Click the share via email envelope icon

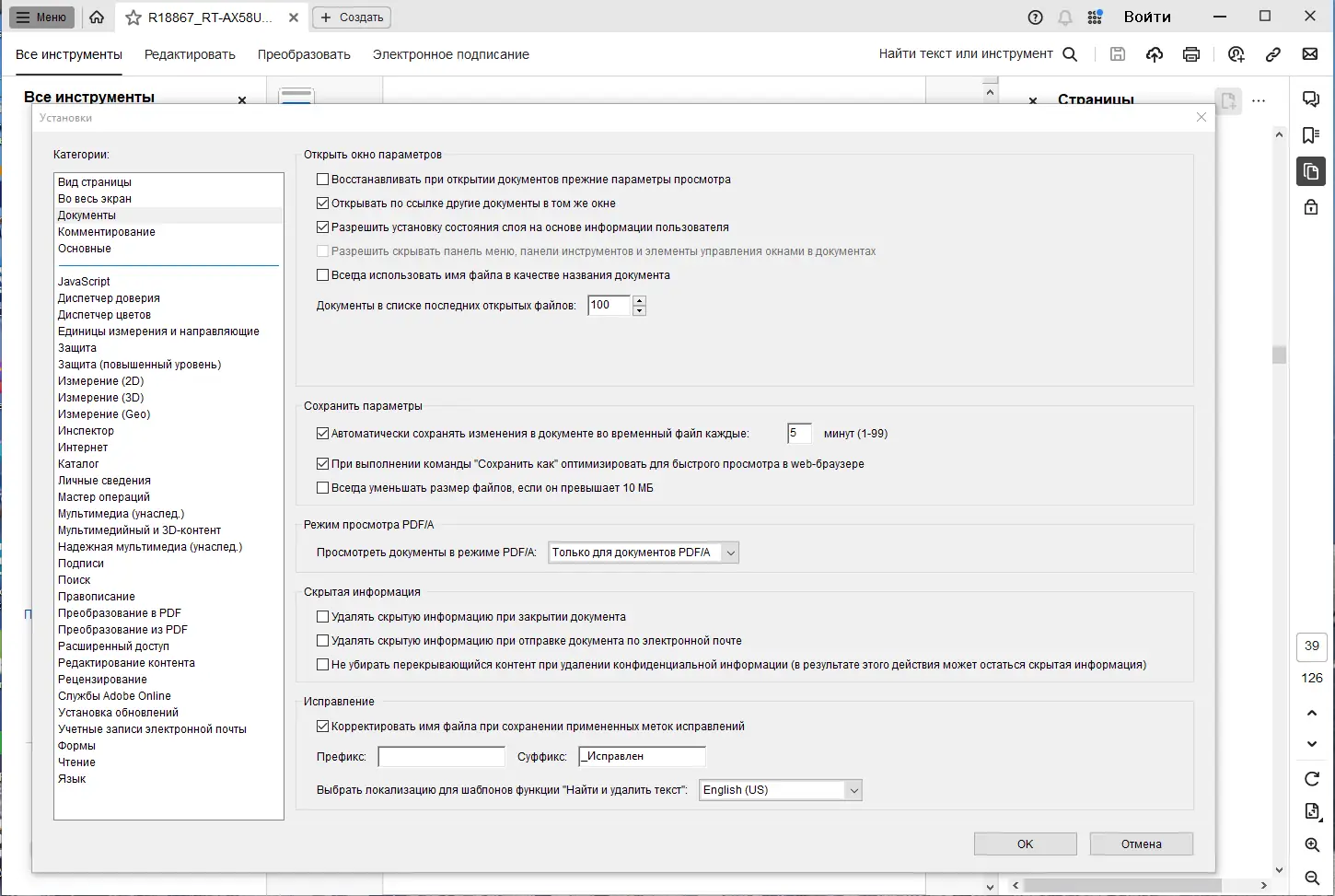pos(1310,54)
